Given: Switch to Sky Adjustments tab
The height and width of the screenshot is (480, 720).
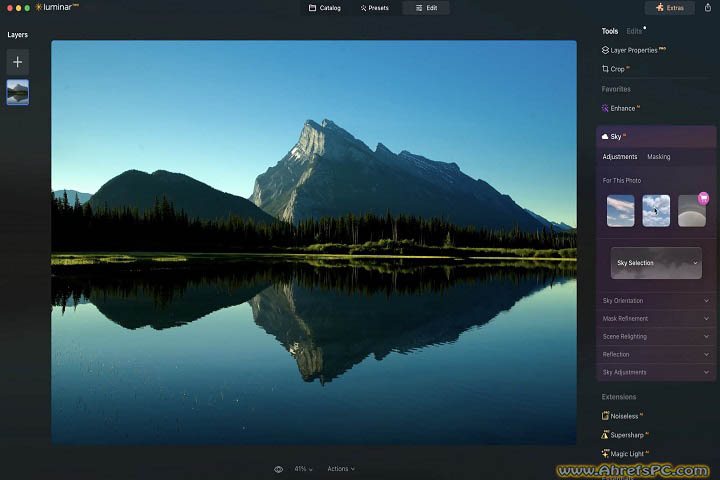Looking at the screenshot, I should pyautogui.click(x=619, y=157).
